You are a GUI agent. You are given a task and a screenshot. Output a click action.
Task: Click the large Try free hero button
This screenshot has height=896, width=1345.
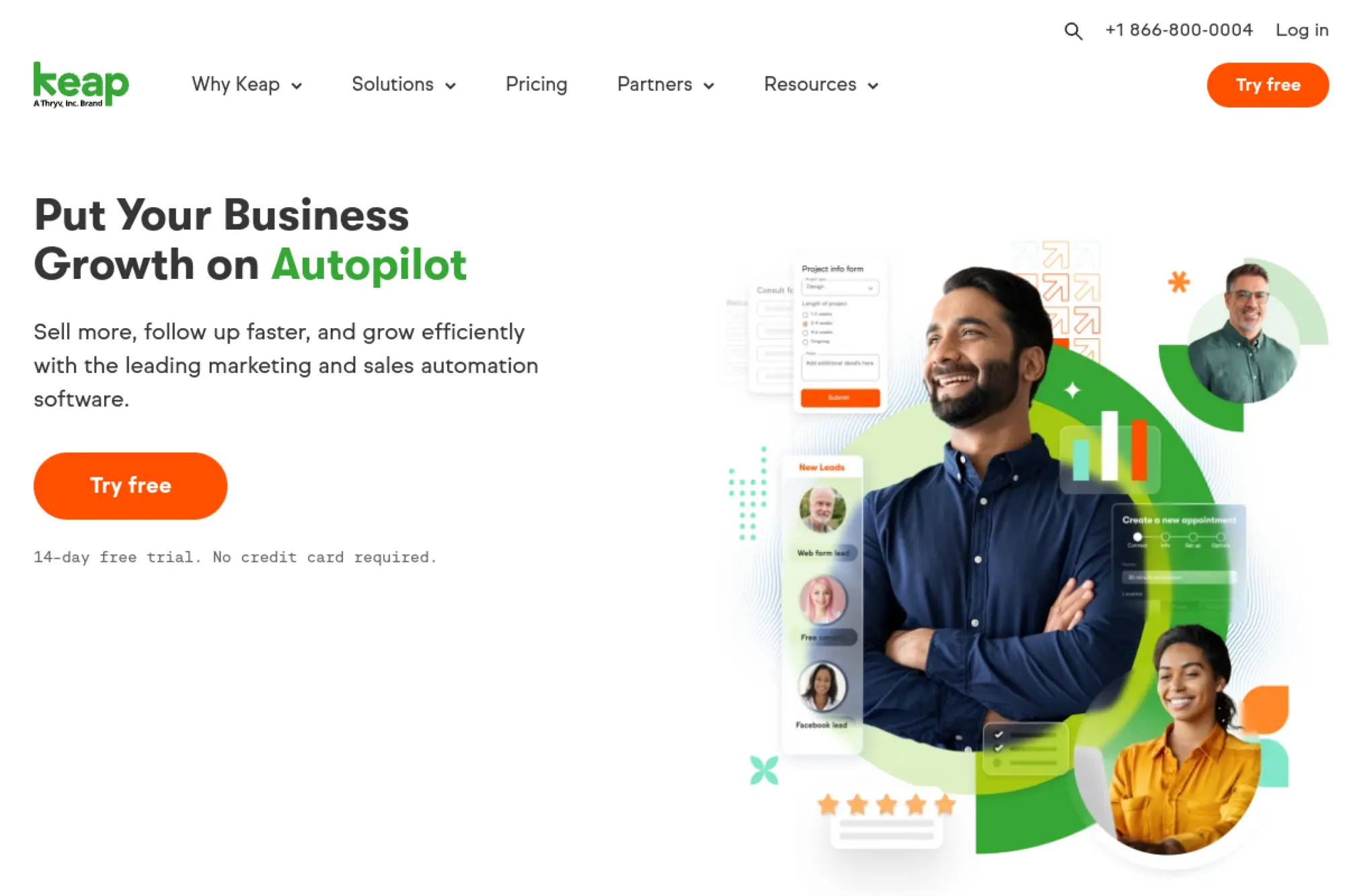click(x=130, y=485)
